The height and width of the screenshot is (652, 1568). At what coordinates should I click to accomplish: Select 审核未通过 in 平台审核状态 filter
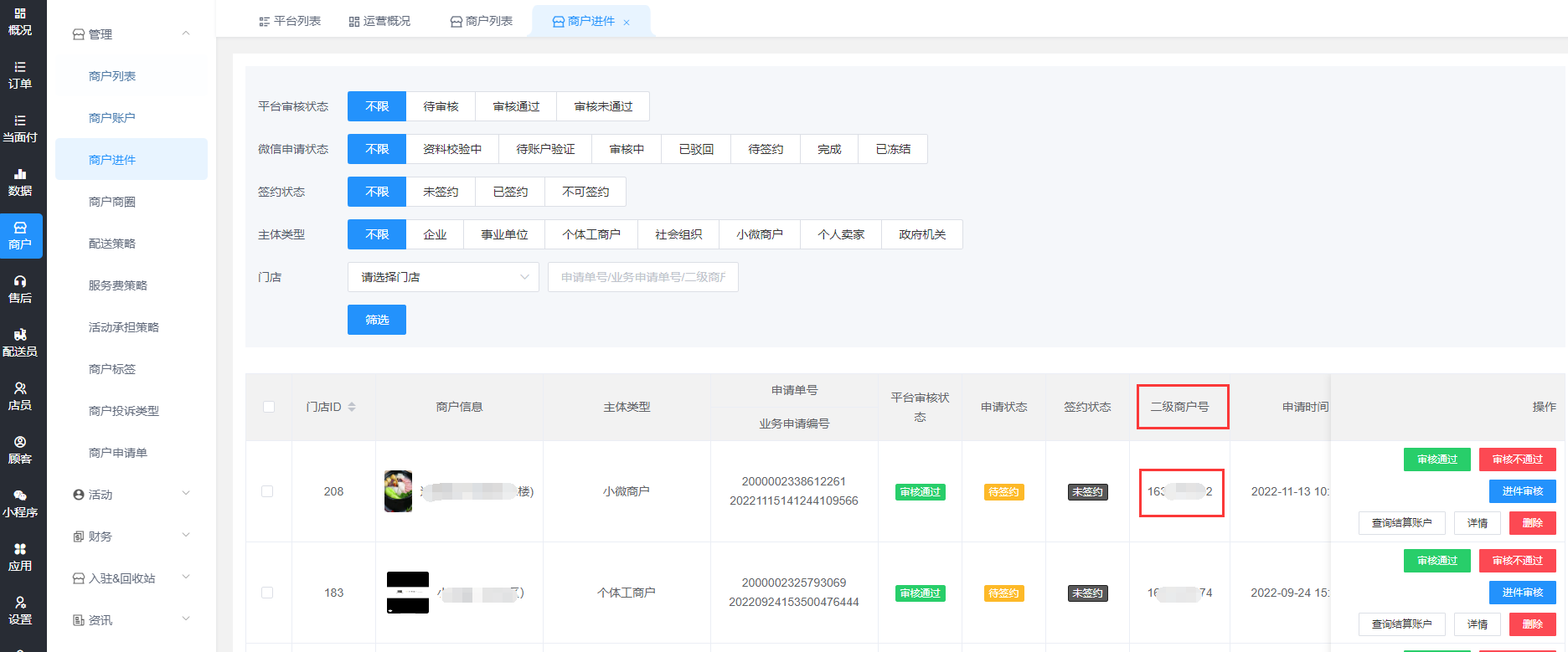point(603,106)
